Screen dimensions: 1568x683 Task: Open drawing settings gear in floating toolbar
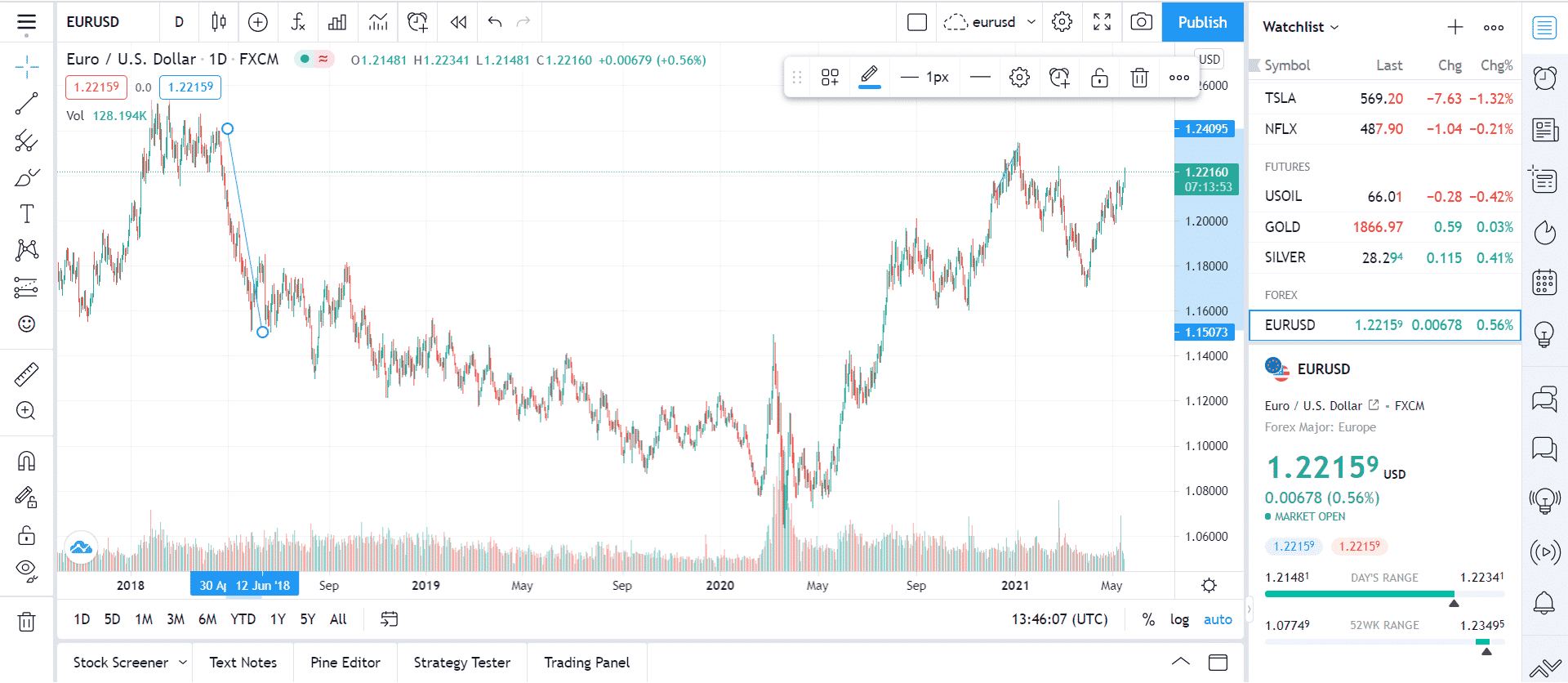coord(1019,78)
